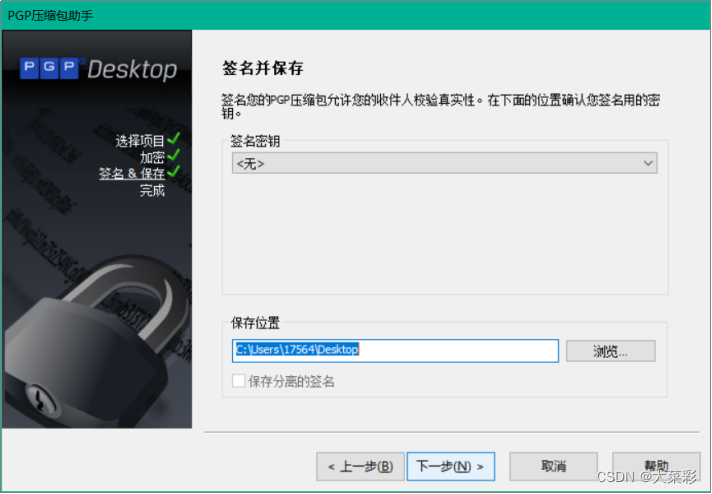Click the 保存位置 path input field

pyautogui.click(x=395, y=351)
